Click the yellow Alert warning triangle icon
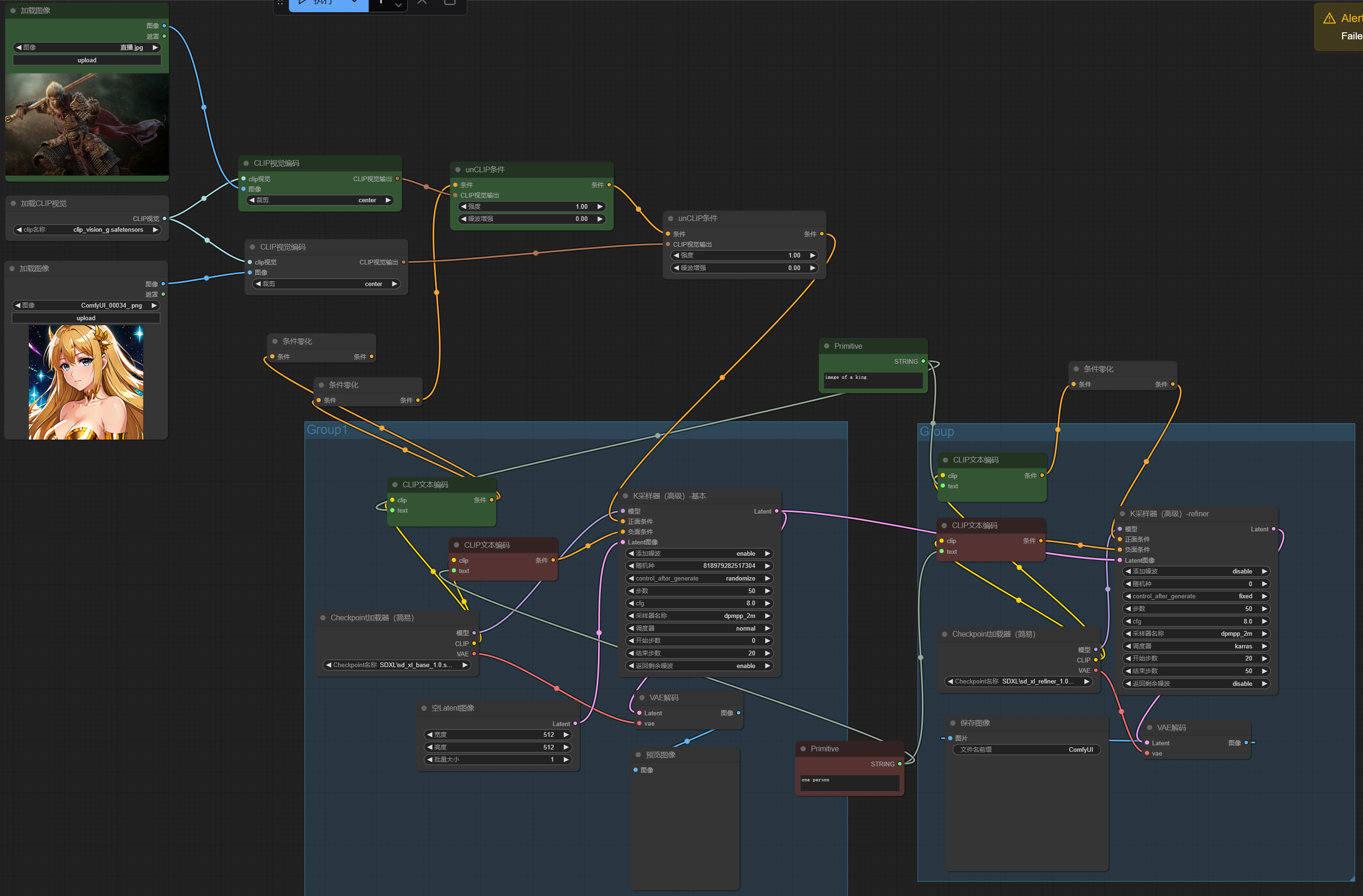Viewport: 1363px width, 896px height. (1329, 19)
